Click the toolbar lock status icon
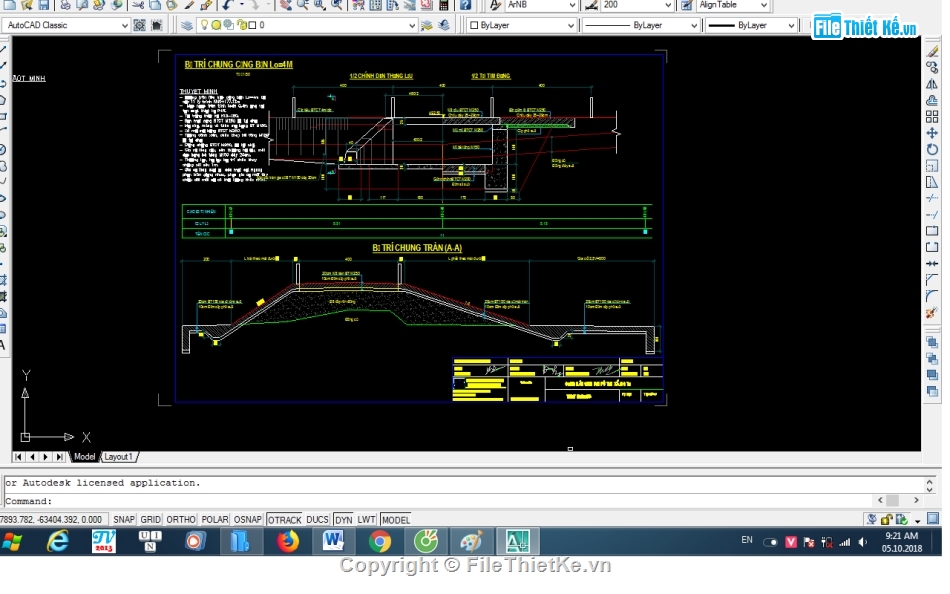This screenshot has width=950, height=594. tap(887, 519)
